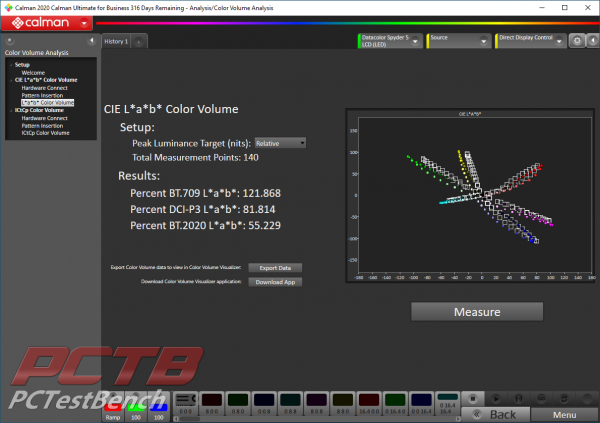The width and height of the screenshot is (600, 423).
Task: Select the highlighted L*a*b* Color Volume page
Action: (47, 103)
